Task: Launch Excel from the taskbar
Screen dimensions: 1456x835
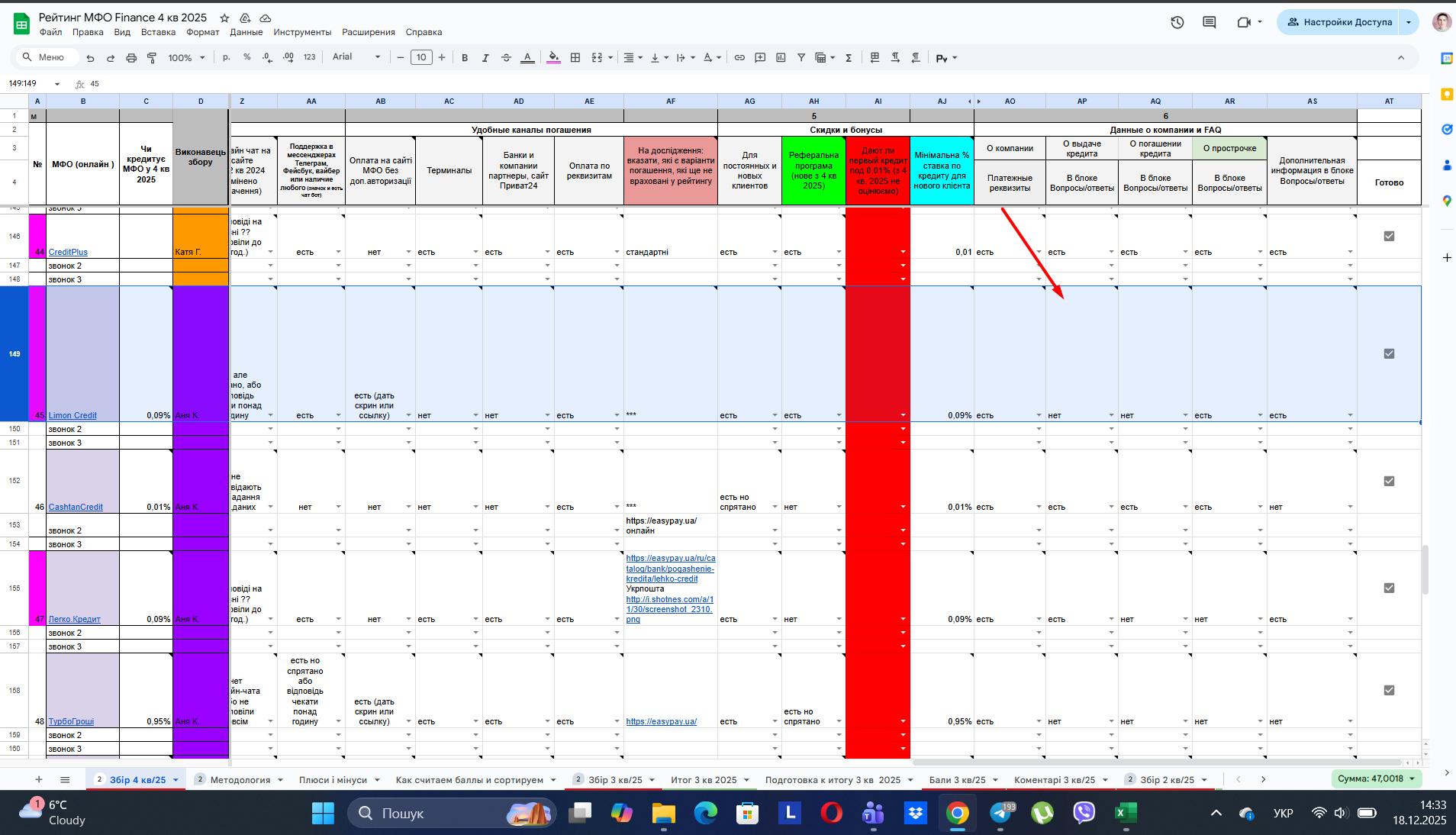Action: pyautogui.click(x=1125, y=813)
